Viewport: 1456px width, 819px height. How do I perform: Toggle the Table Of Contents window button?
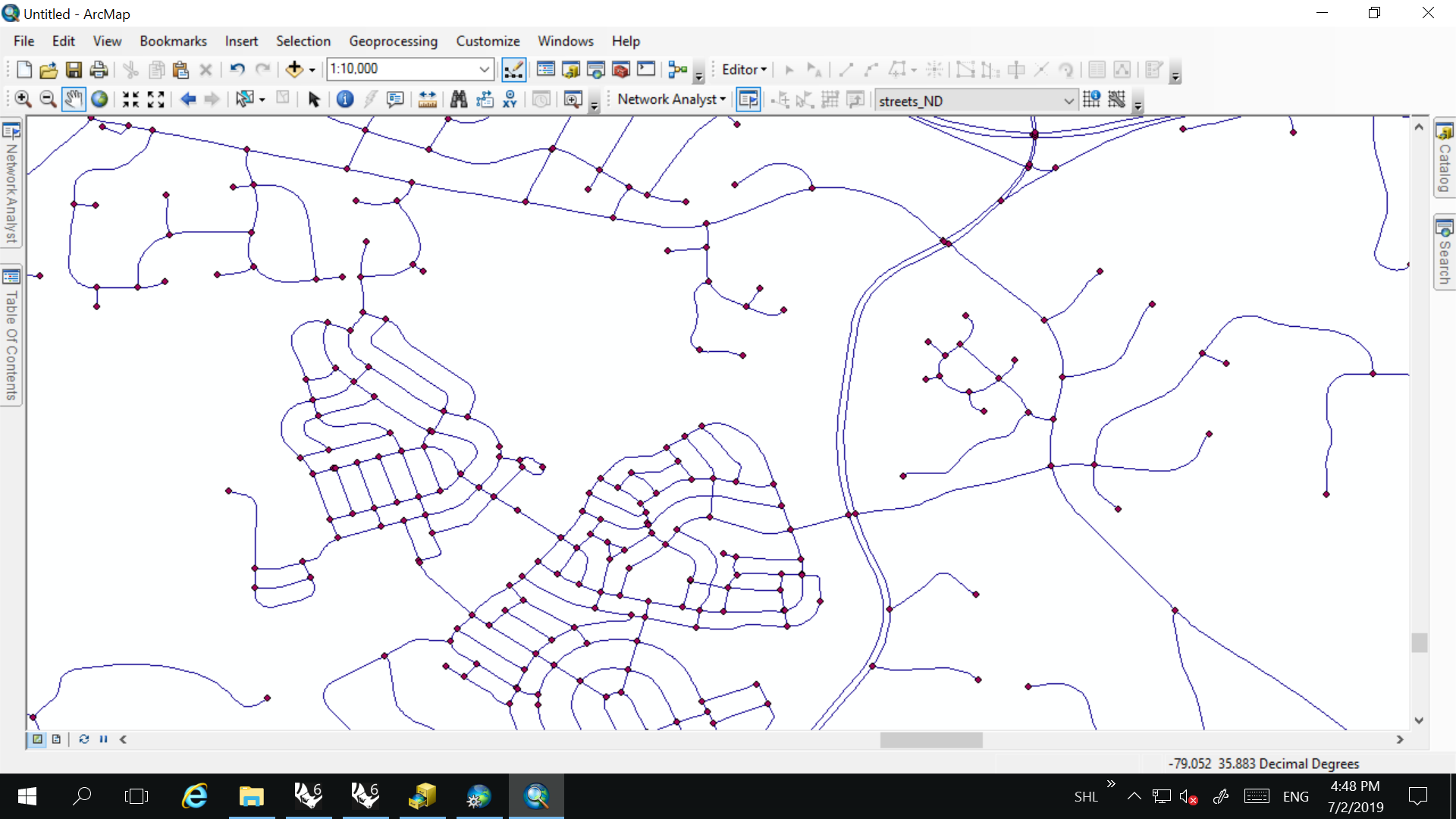(546, 70)
